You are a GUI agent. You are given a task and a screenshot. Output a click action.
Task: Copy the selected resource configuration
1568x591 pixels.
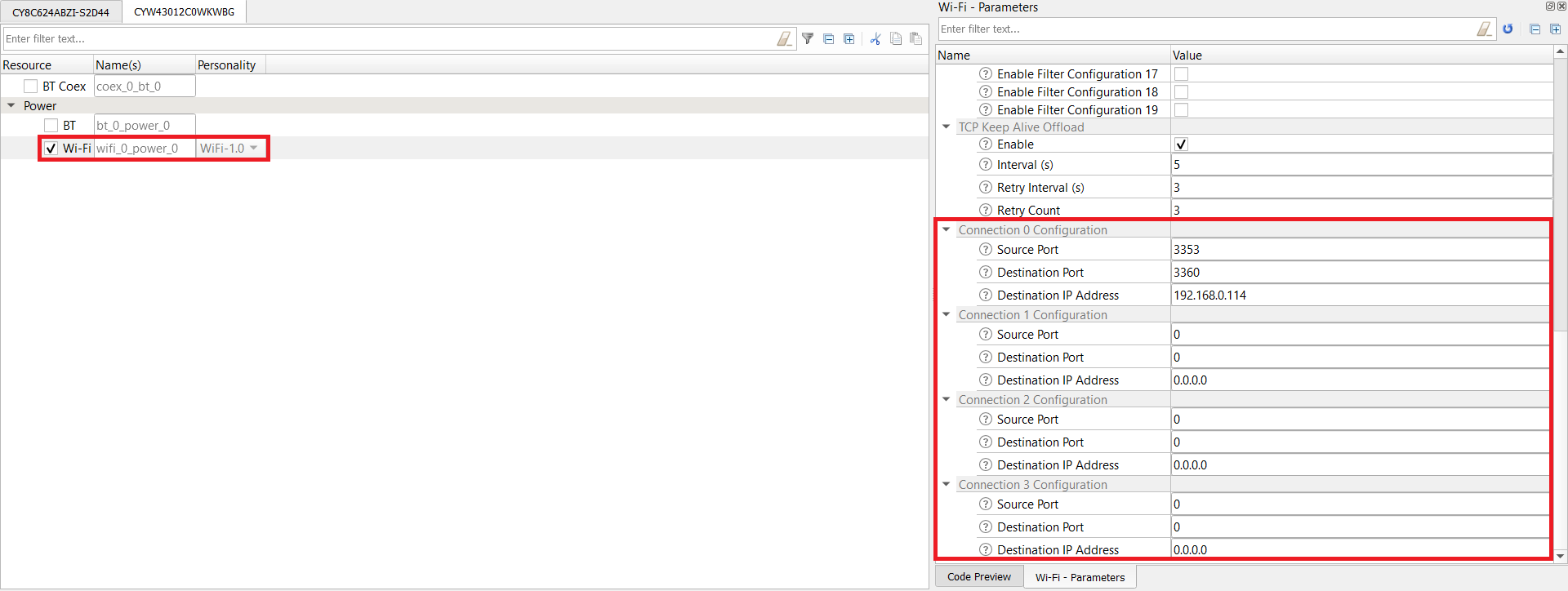(x=896, y=38)
